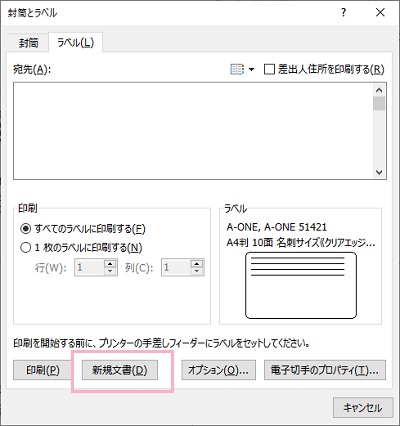
Task: Open オプション(O)... settings
Action: click(218, 370)
